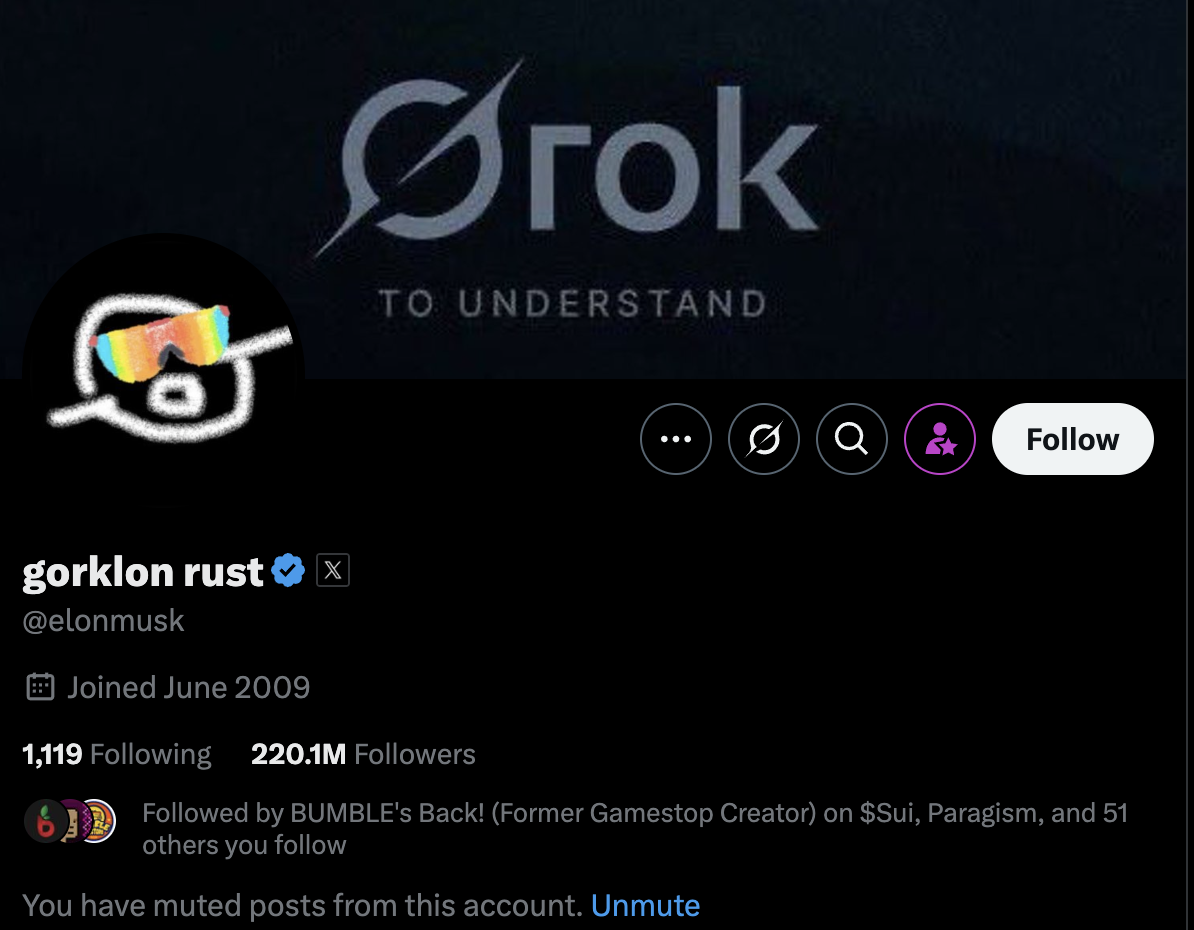Viewport: 1194px width, 930px height.
Task: Click the leftmost tiny follower avatar
Action: tap(45, 820)
